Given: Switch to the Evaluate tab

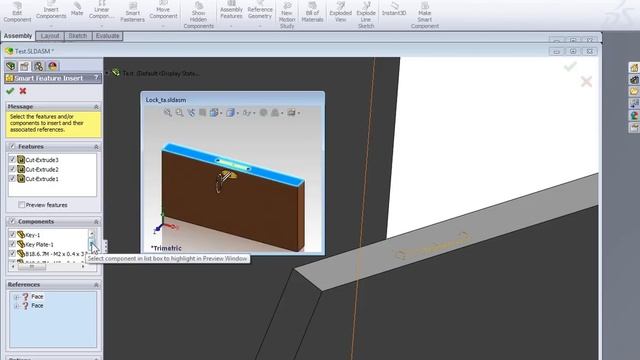Looking at the screenshot, I should [107, 36].
